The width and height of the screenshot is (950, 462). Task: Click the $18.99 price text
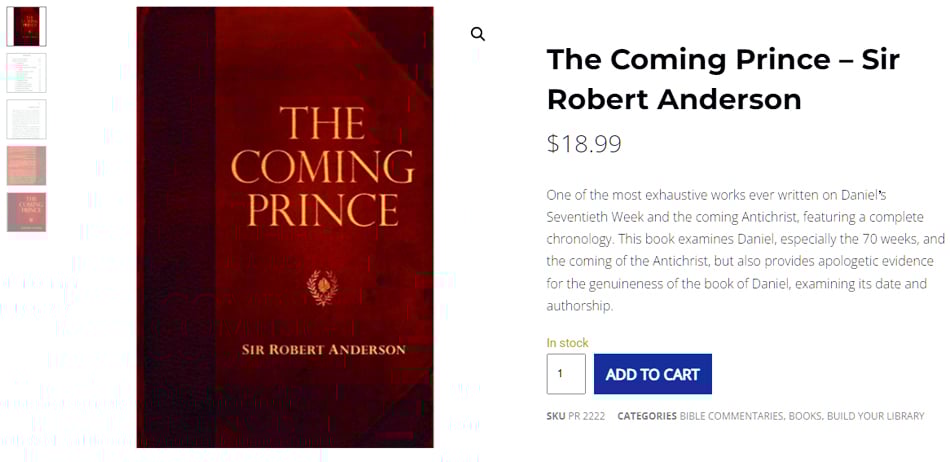[x=584, y=144]
